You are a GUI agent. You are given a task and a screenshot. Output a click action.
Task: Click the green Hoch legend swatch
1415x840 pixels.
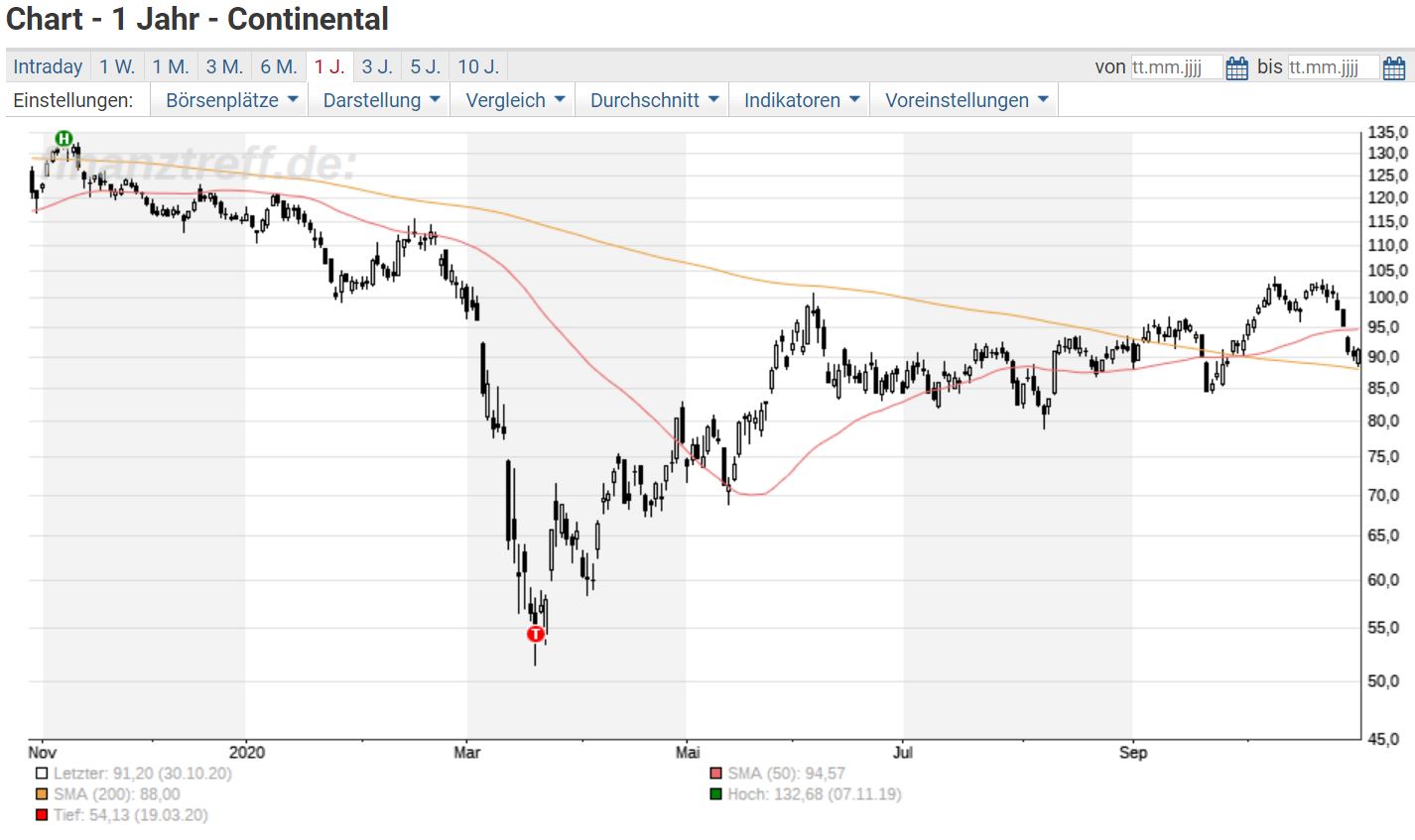[716, 794]
